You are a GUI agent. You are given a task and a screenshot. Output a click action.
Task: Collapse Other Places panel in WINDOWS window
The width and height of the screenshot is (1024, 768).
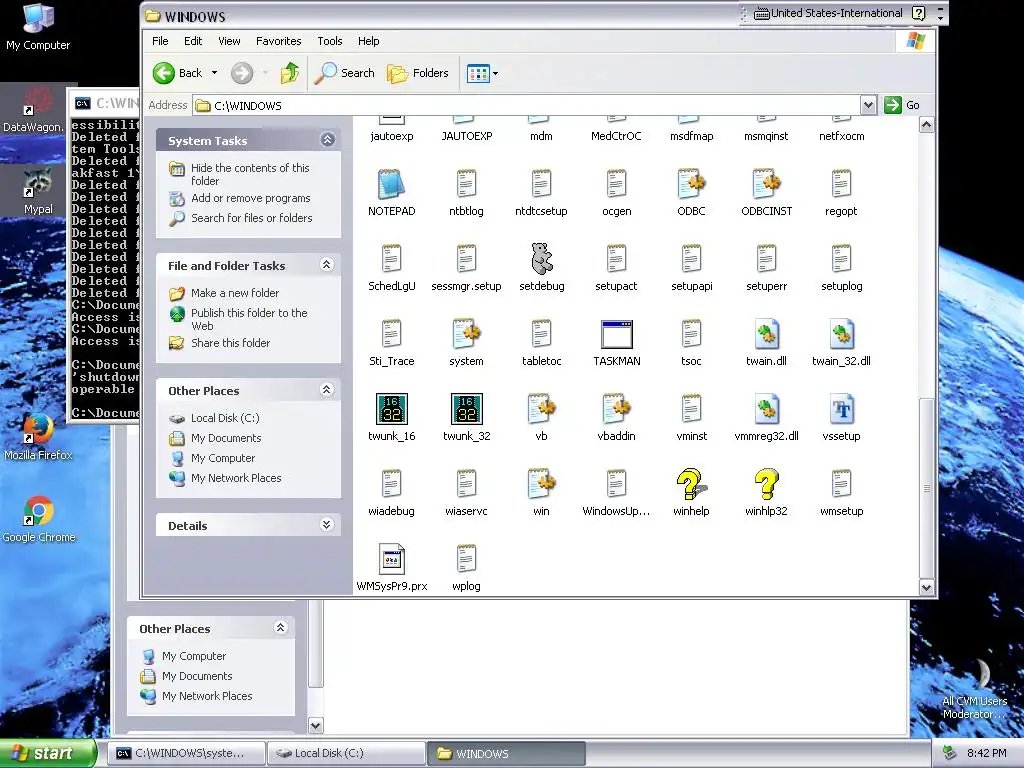(327, 390)
